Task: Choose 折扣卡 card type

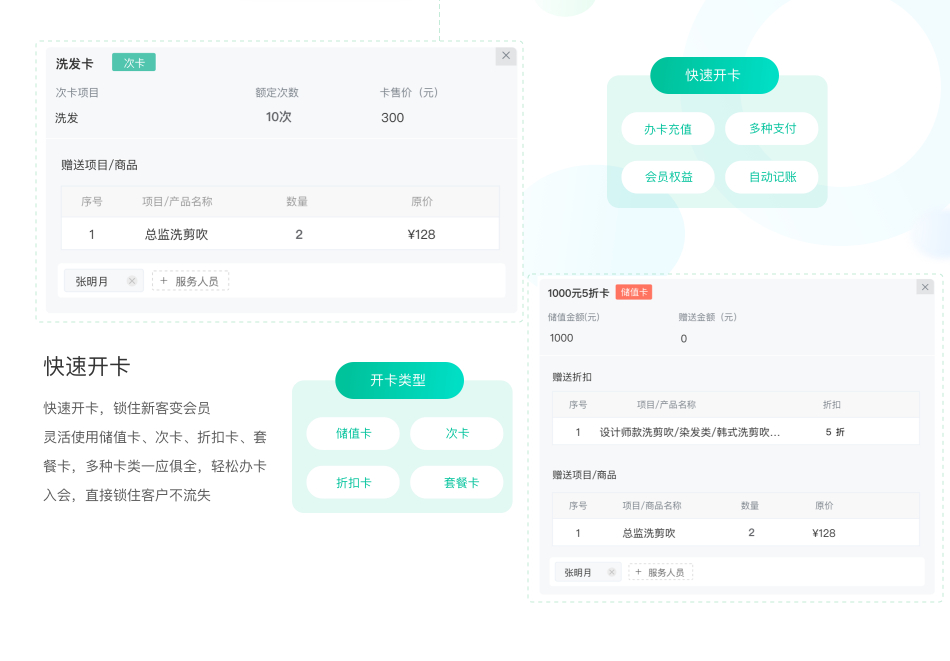Action: [353, 482]
